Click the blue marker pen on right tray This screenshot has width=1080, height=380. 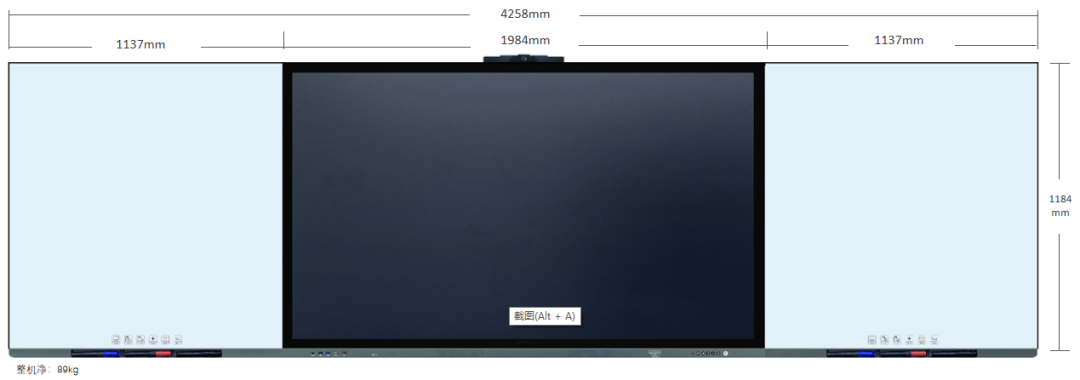click(851, 354)
